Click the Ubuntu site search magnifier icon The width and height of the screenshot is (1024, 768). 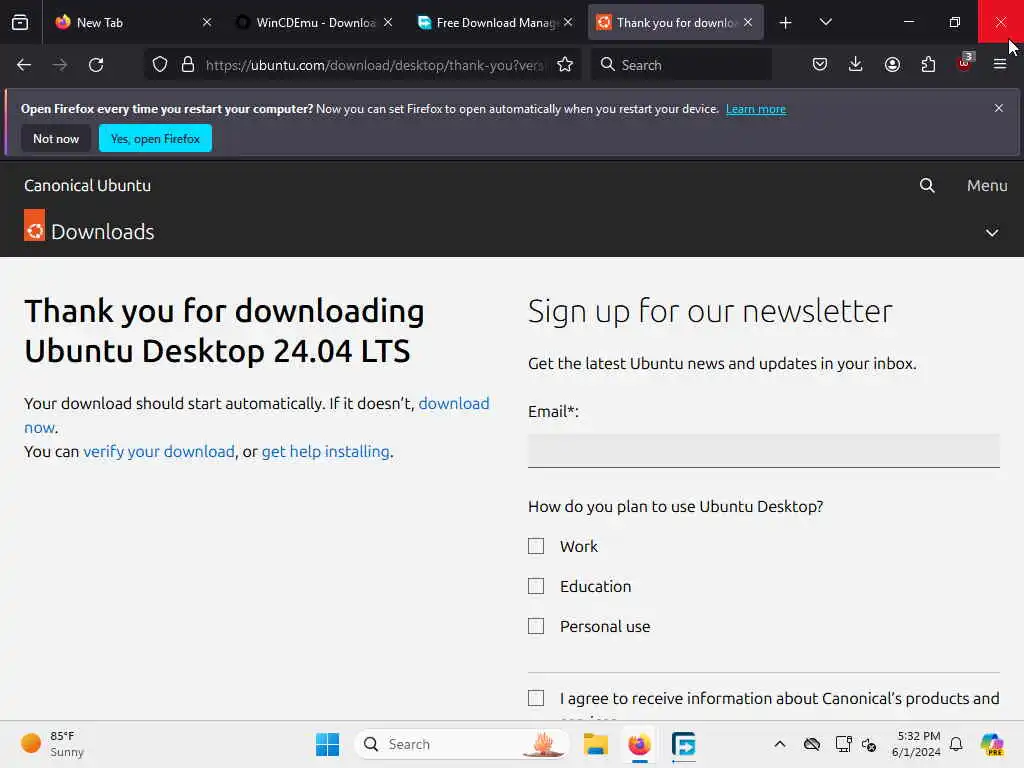pos(927,185)
